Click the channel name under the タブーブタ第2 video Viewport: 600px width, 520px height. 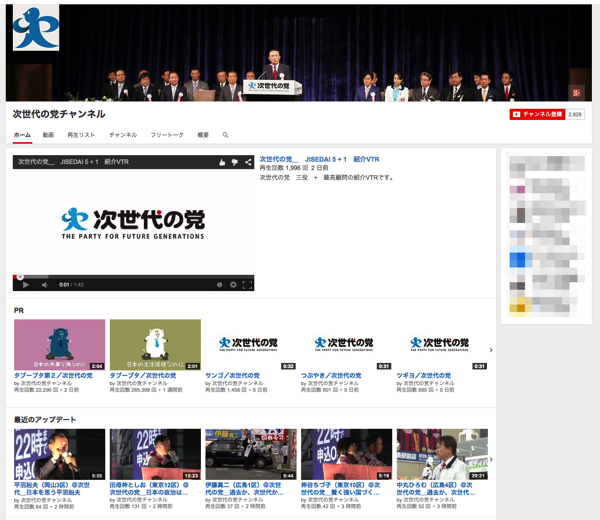[46, 383]
